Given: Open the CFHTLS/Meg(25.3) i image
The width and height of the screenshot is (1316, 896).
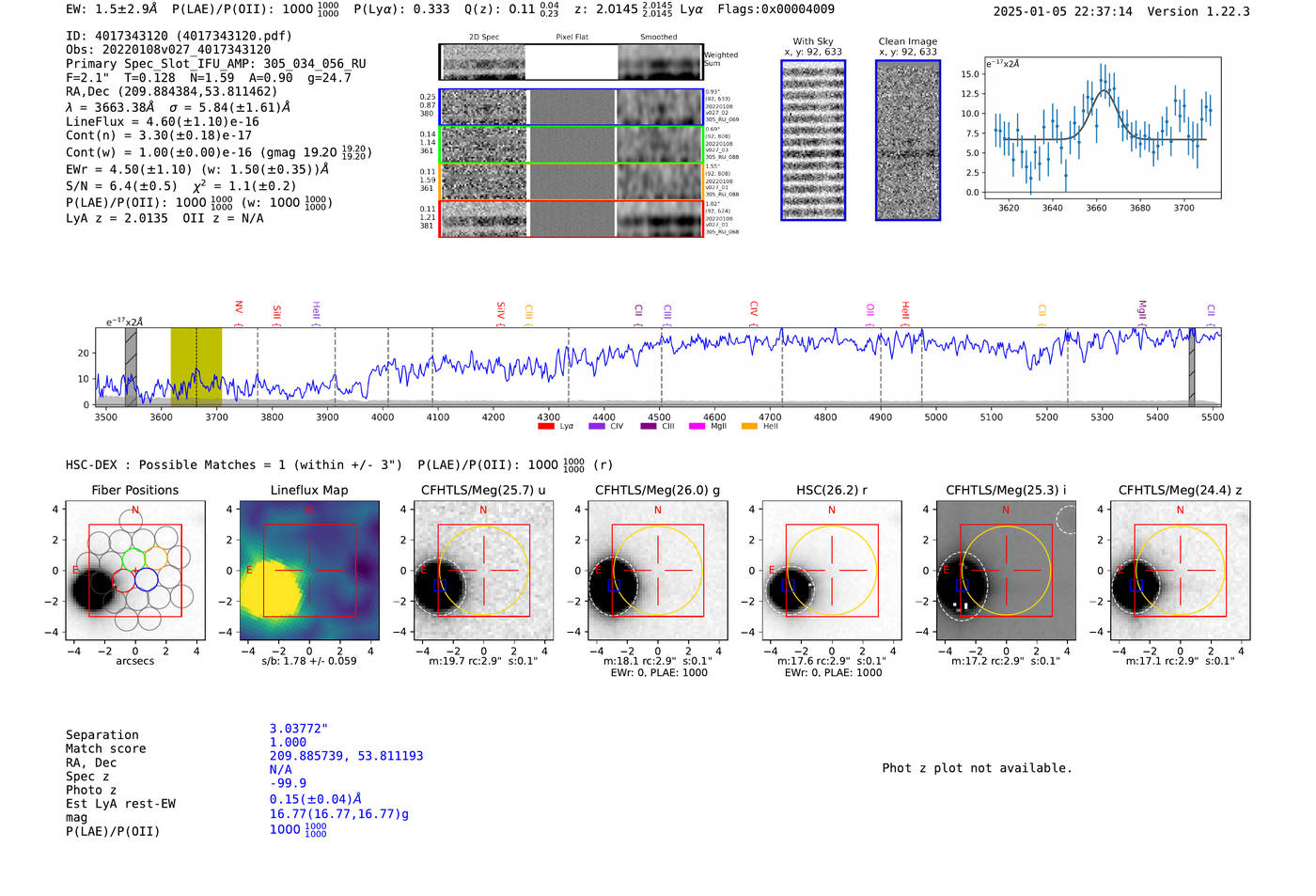Looking at the screenshot, I should tap(1006, 571).
